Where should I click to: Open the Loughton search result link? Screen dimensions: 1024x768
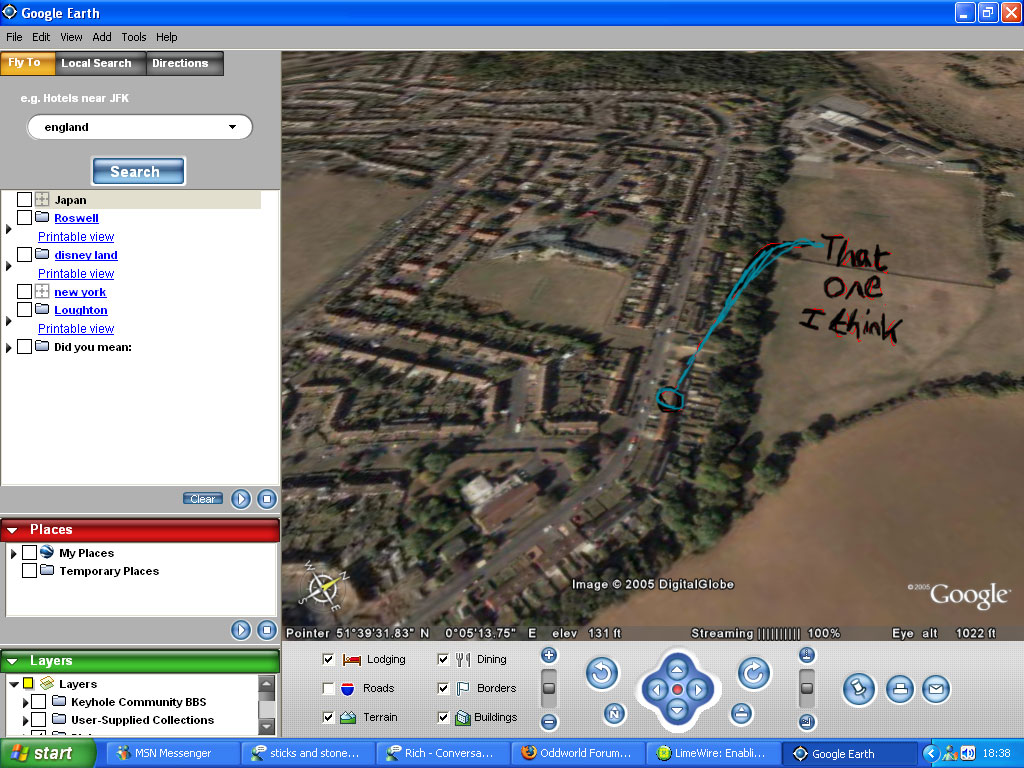click(80, 310)
